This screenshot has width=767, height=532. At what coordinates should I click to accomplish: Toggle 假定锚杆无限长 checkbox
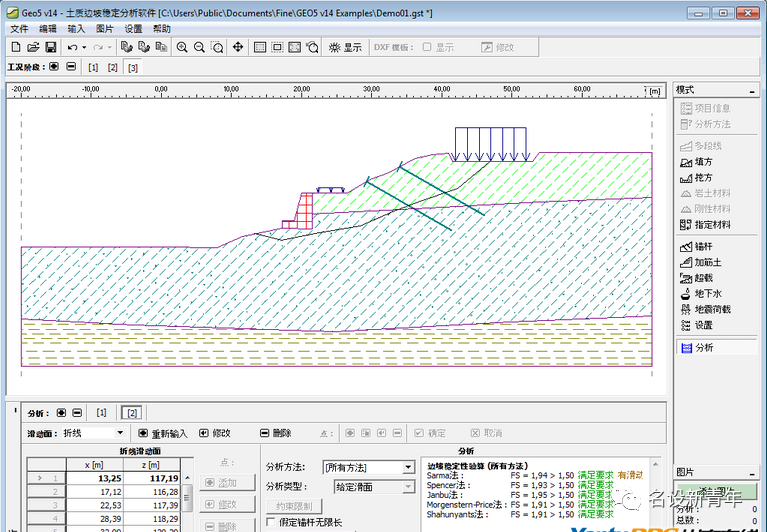coord(271,522)
